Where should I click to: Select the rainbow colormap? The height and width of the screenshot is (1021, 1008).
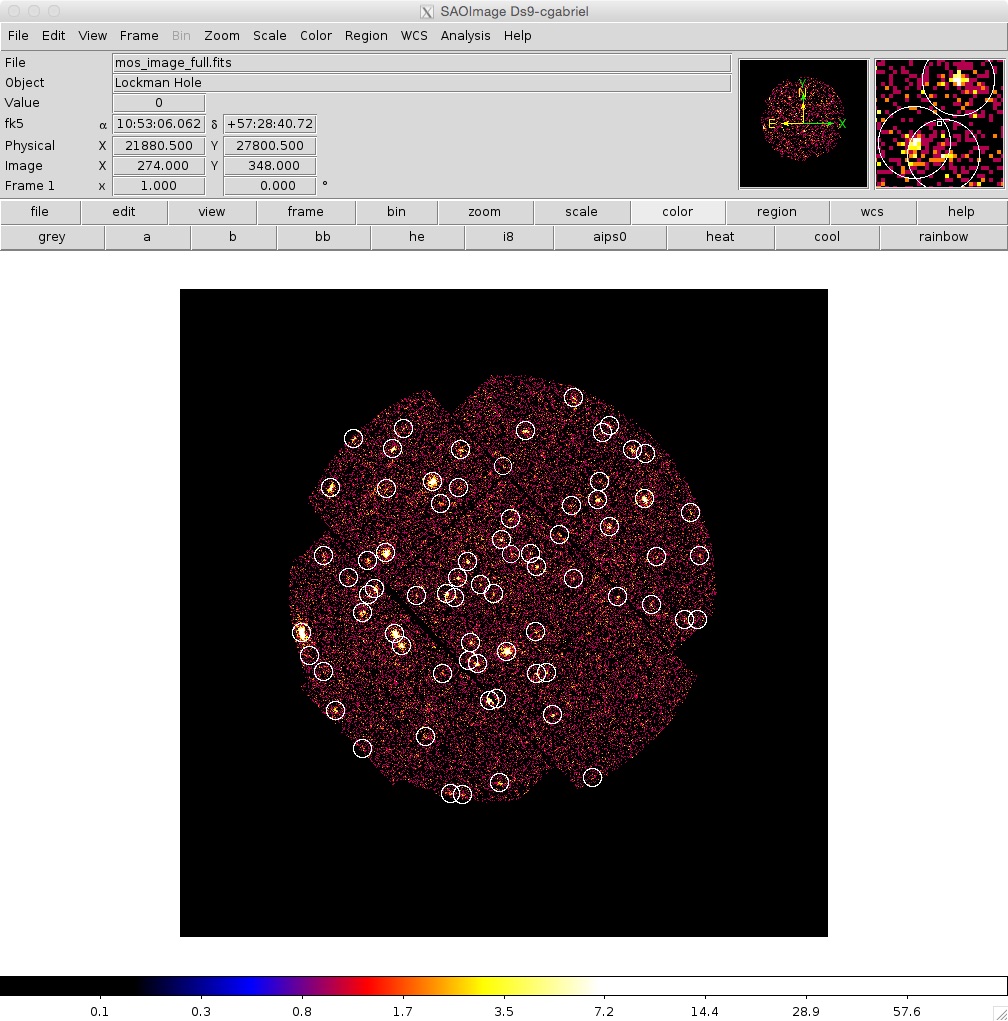click(x=944, y=237)
